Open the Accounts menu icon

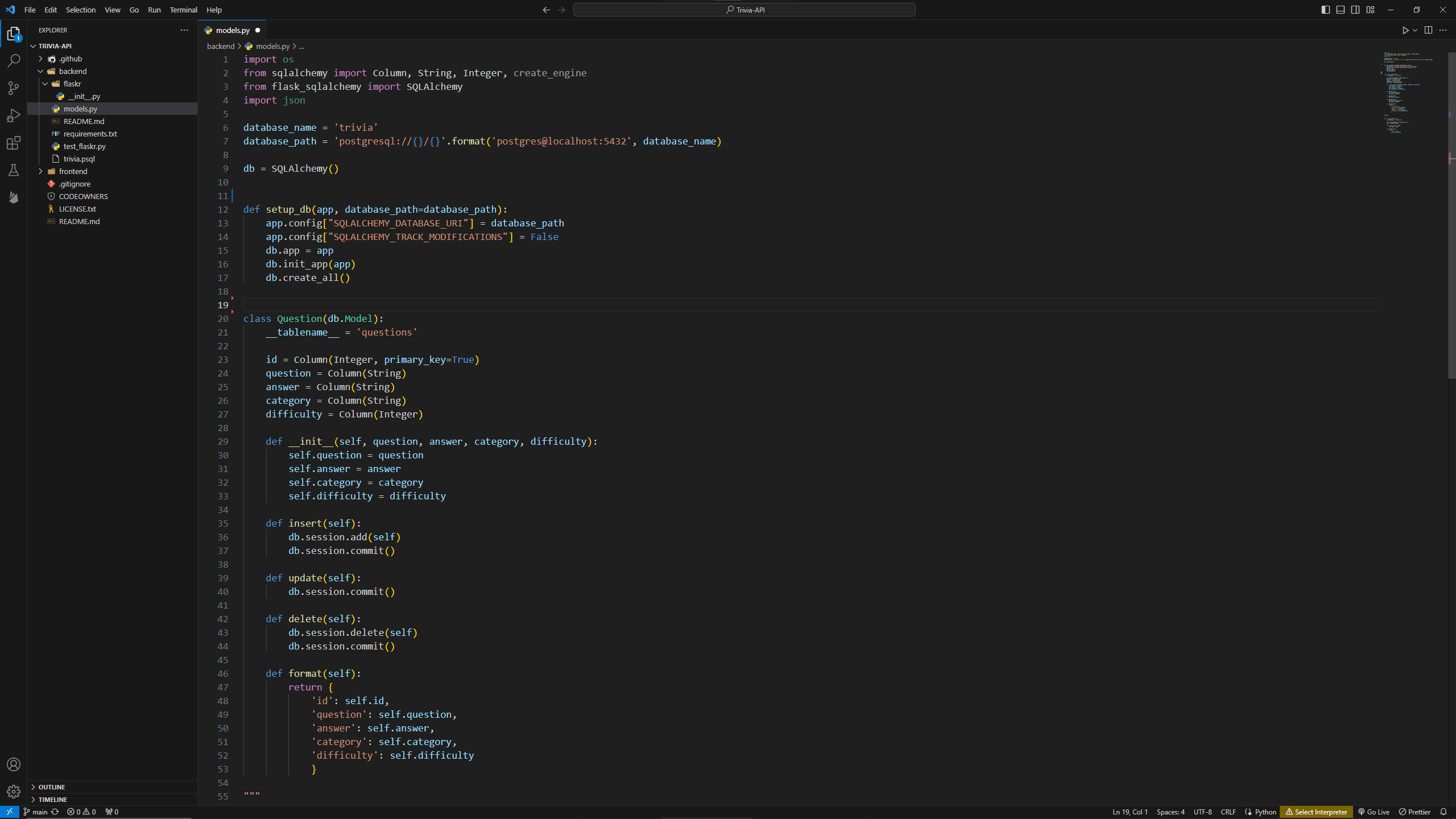pos(14,764)
